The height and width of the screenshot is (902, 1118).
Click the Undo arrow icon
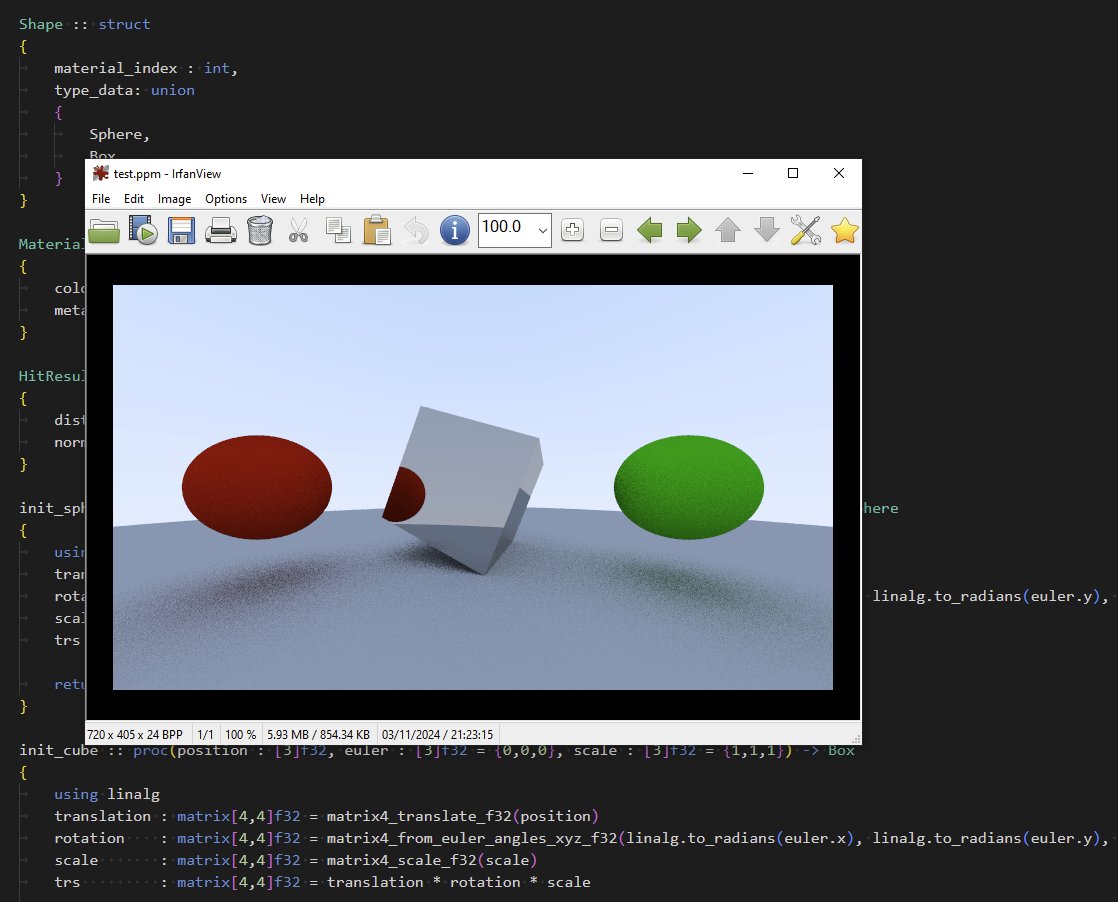coord(416,230)
